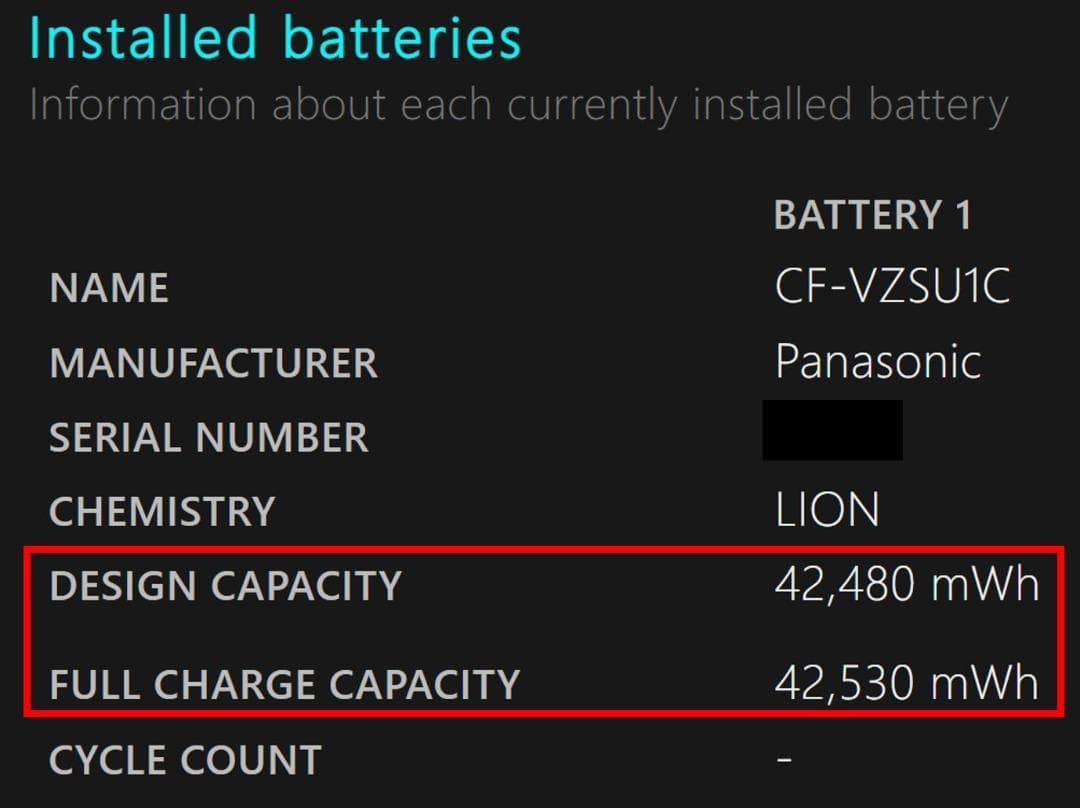Select the MANUFACTURER row label

[213, 363]
